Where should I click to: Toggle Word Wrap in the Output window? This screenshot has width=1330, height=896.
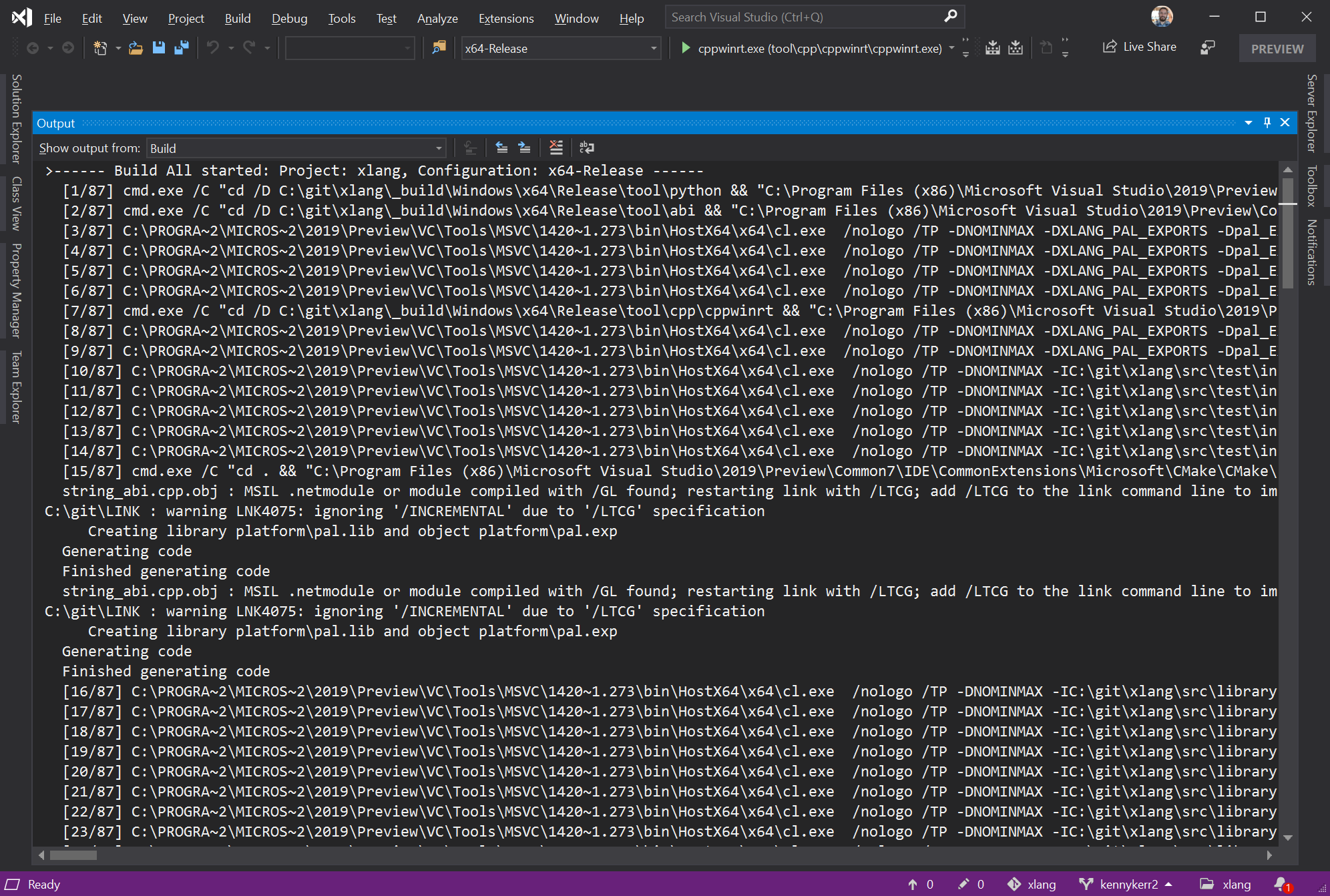[587, 148]
